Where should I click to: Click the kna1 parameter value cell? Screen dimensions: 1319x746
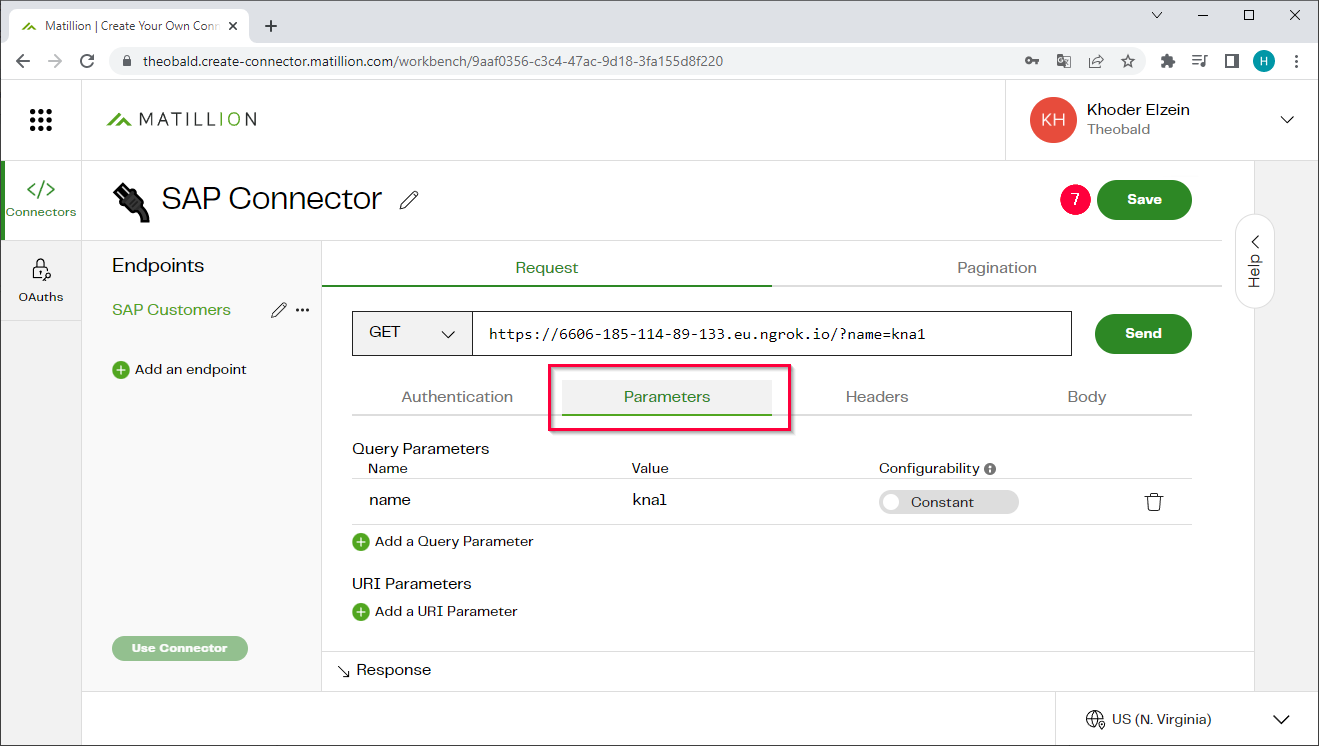coord(649,501)
